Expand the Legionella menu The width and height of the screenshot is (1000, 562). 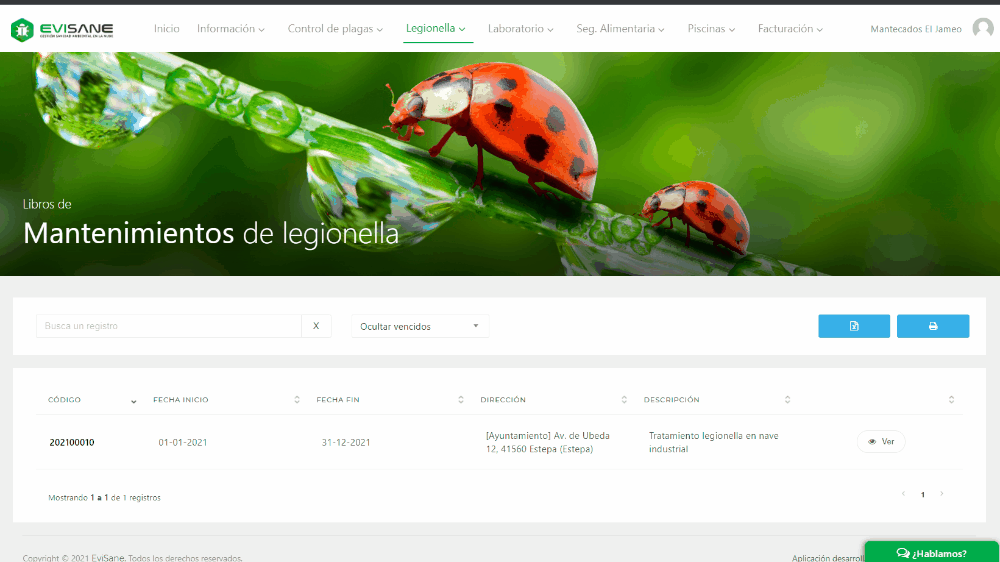tap(435, 29)
